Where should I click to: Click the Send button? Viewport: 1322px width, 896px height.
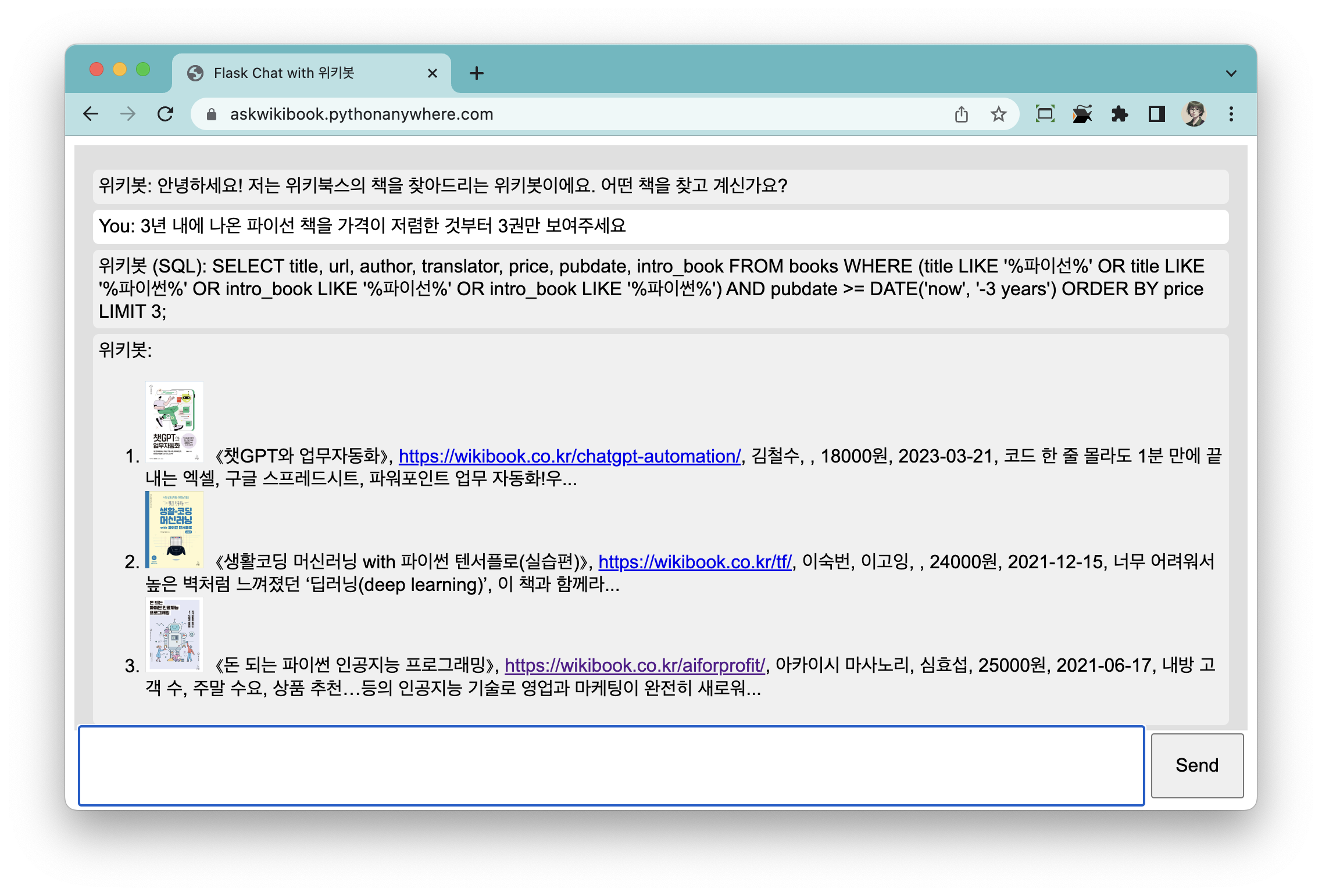pyautogui.click(x=1196, y=765)
